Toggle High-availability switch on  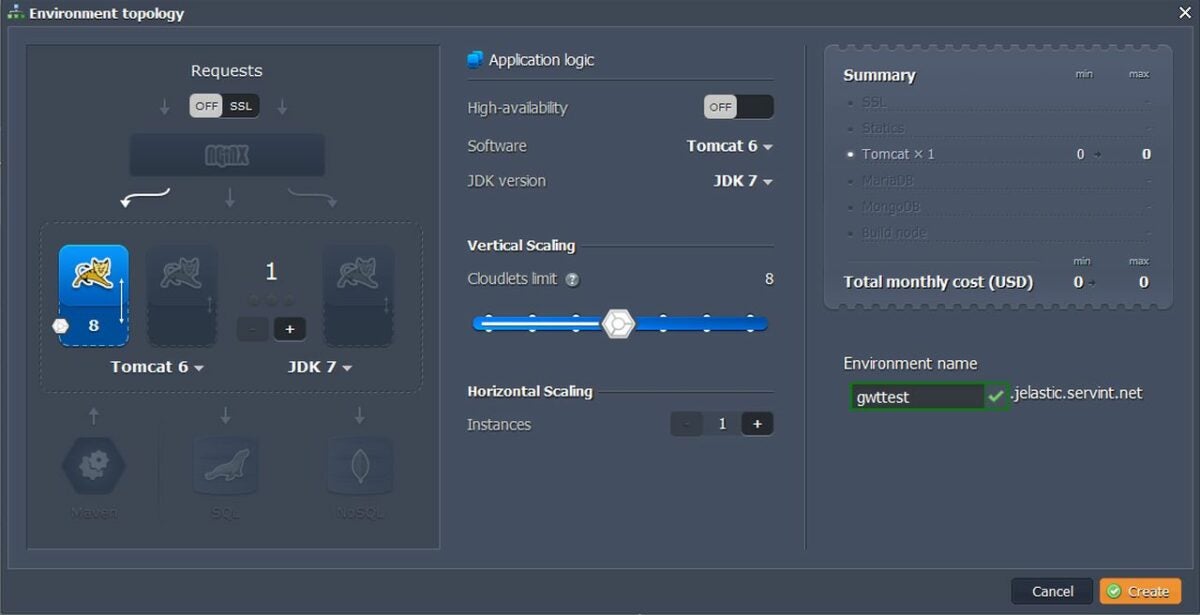(x=738, y=107)
